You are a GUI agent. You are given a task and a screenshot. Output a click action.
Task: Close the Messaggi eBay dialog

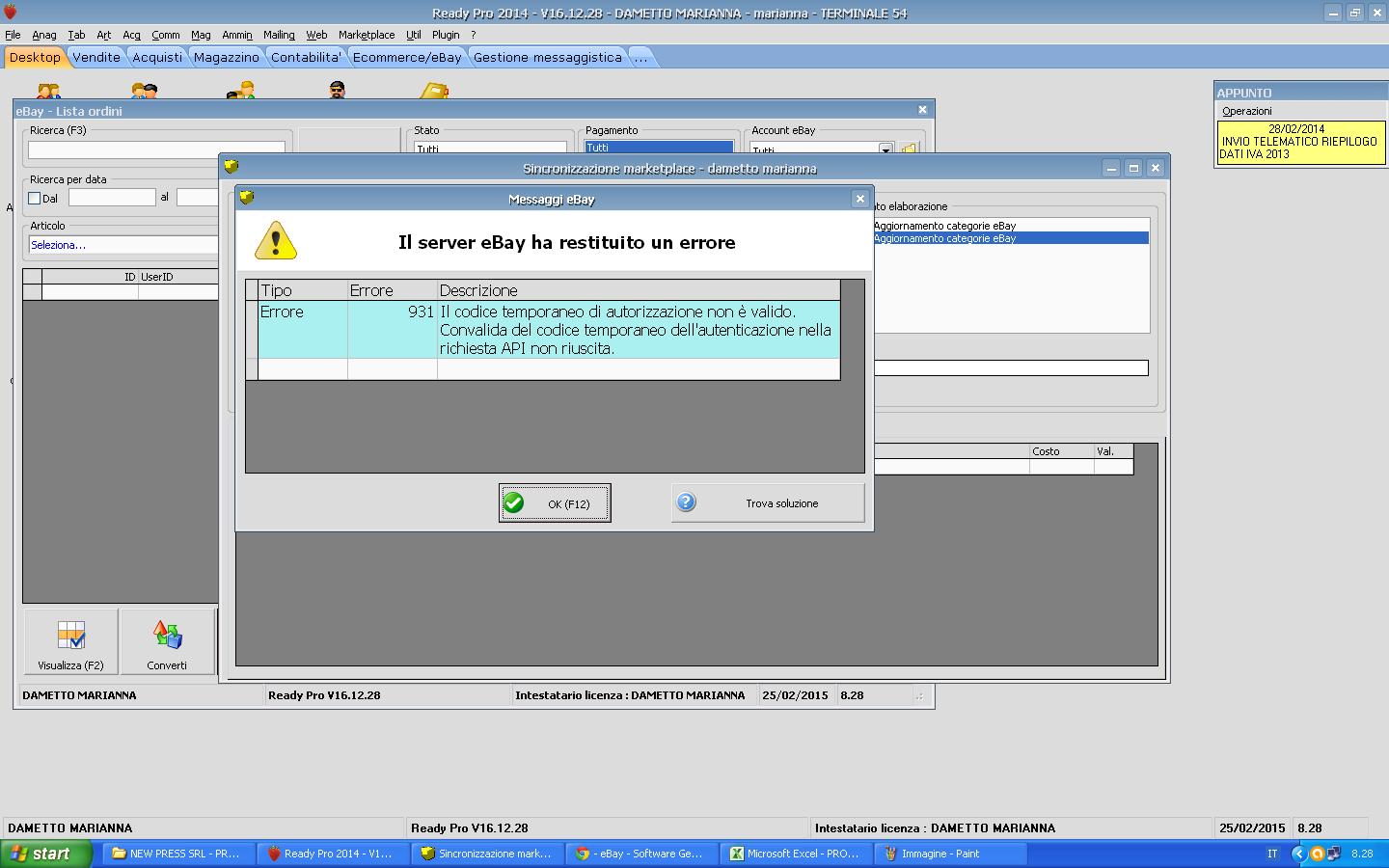pos(859,199)
